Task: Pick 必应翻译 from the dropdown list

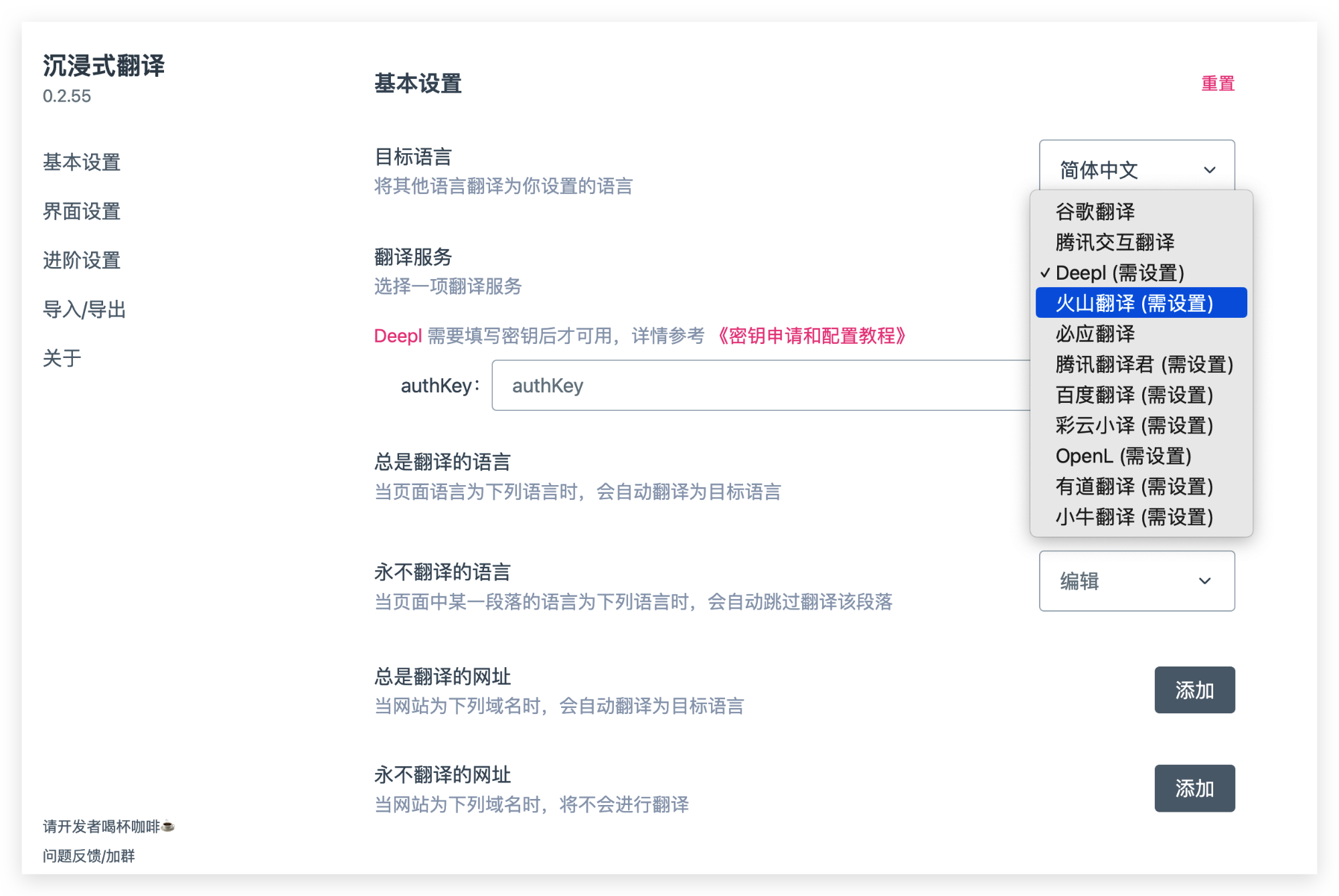Action: point(1141,333)
